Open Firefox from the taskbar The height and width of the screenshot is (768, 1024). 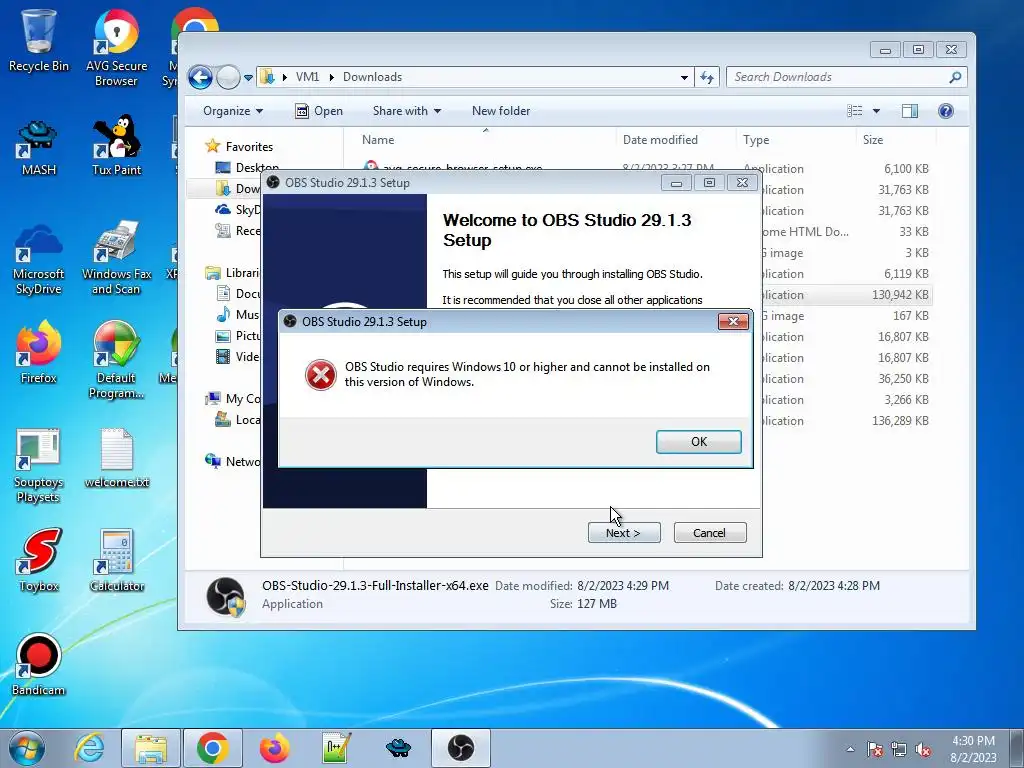[274, 748]
